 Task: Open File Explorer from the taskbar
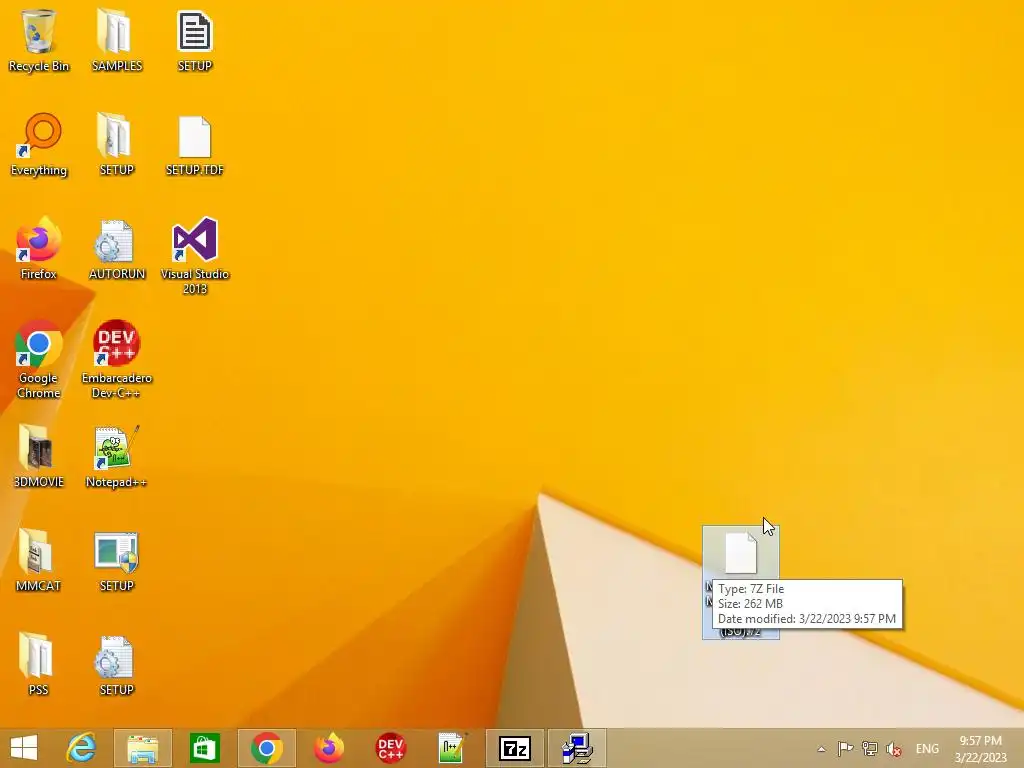[x=142, y=748]
